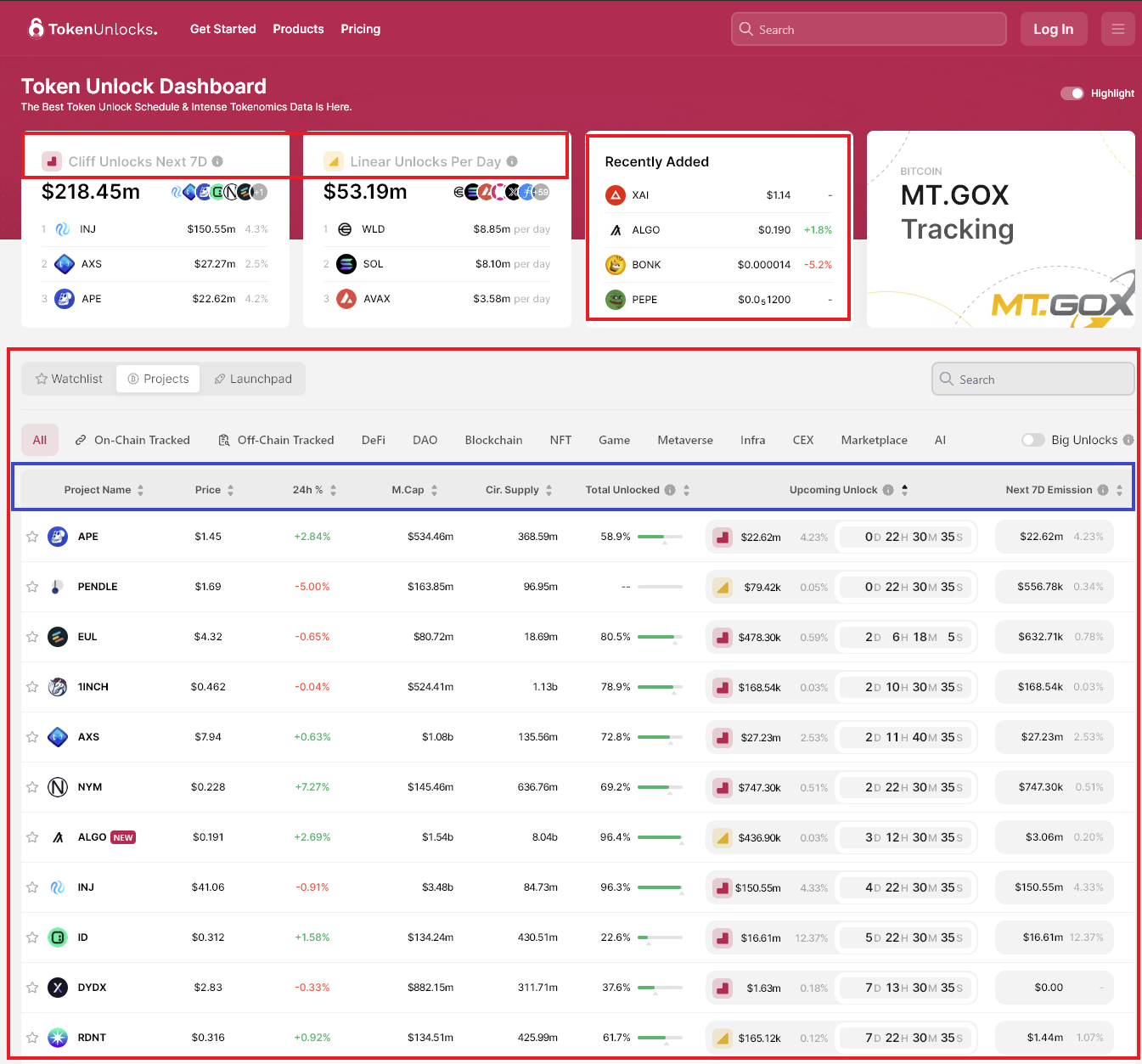Image resolution: width=1142 pixels, height=1064 pixels.
Task: Sort by 24h % column arrows
Action: (334, 490)
